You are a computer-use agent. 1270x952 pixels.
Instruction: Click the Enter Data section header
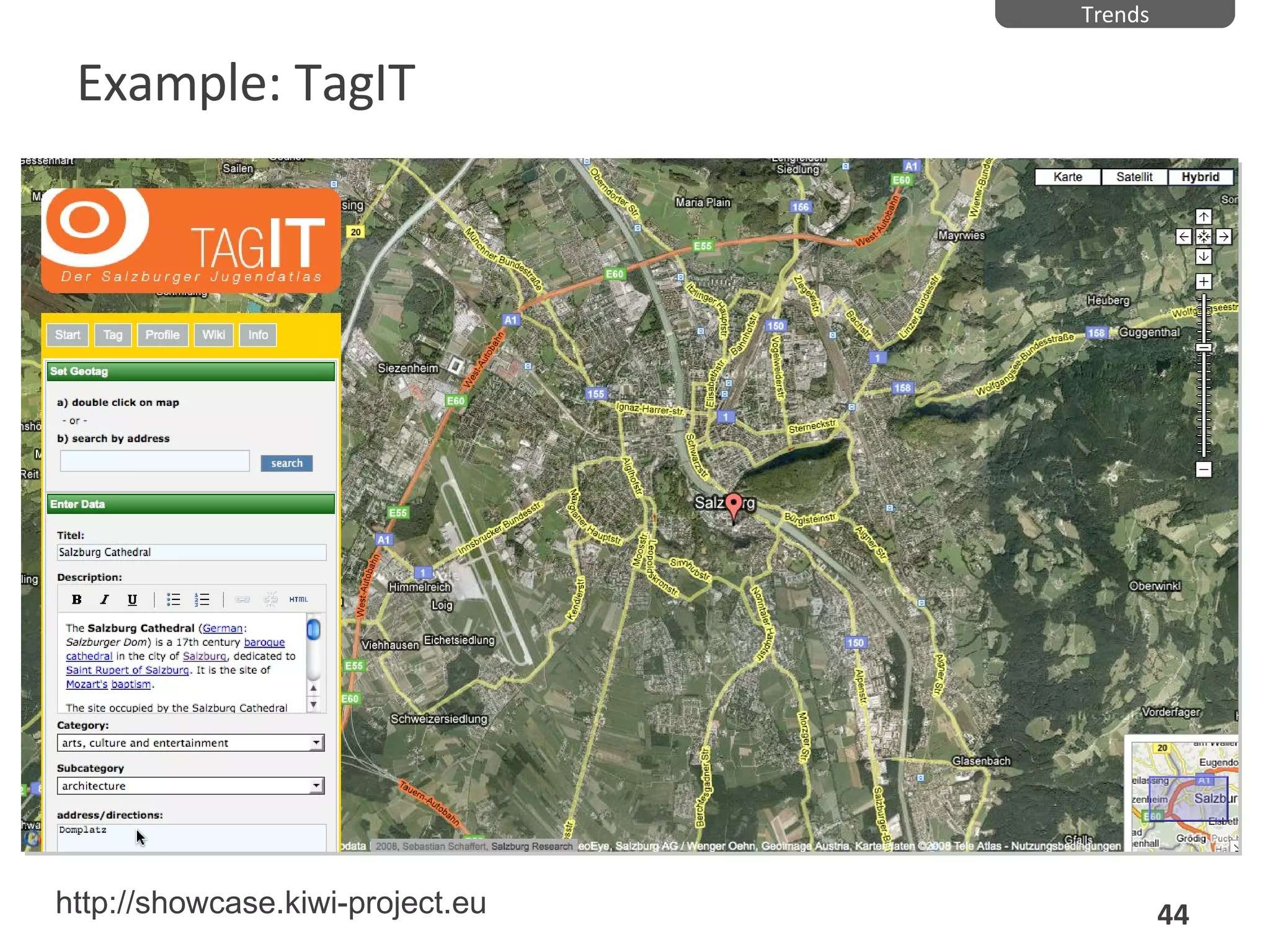pyautogui.click(x=191, y=505)
